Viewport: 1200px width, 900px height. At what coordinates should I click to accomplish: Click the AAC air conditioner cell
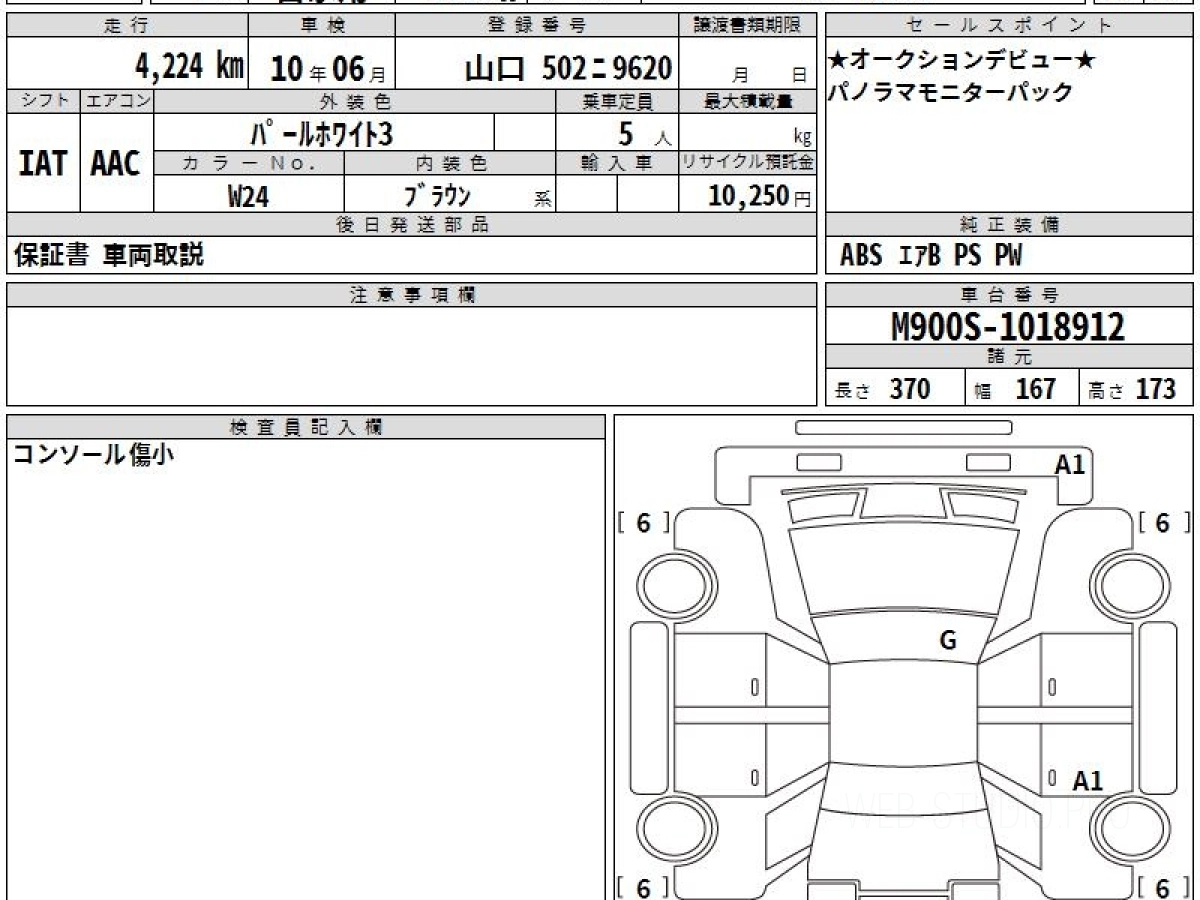coord(116,163)
